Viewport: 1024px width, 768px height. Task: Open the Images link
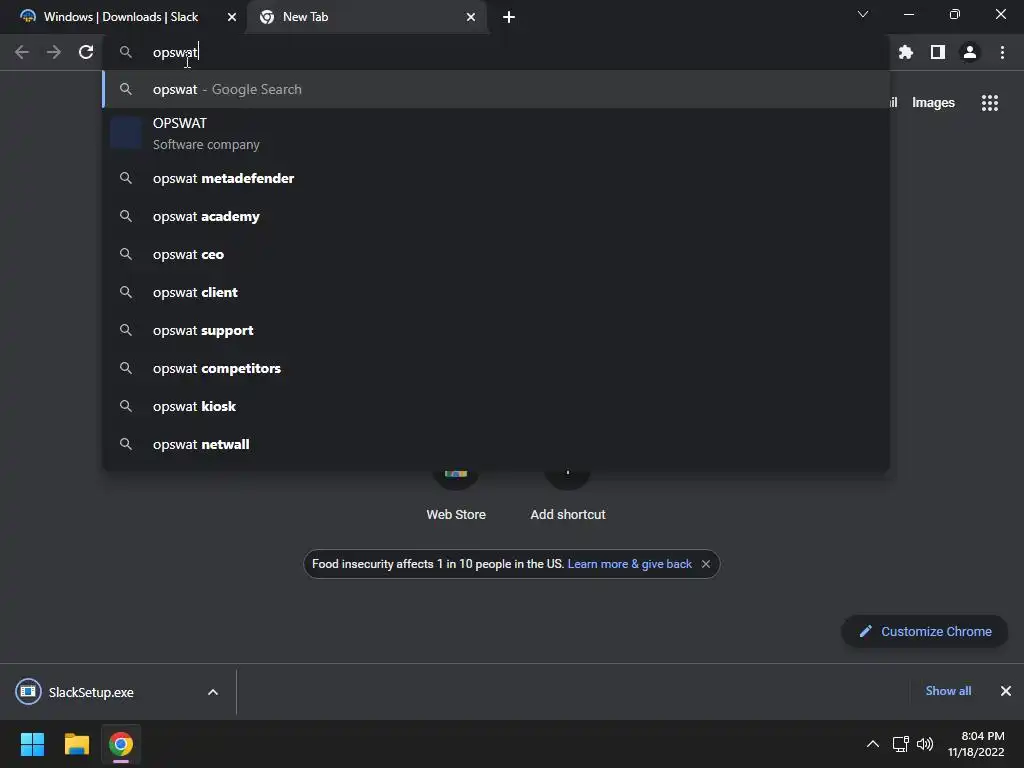coord(933,103)
